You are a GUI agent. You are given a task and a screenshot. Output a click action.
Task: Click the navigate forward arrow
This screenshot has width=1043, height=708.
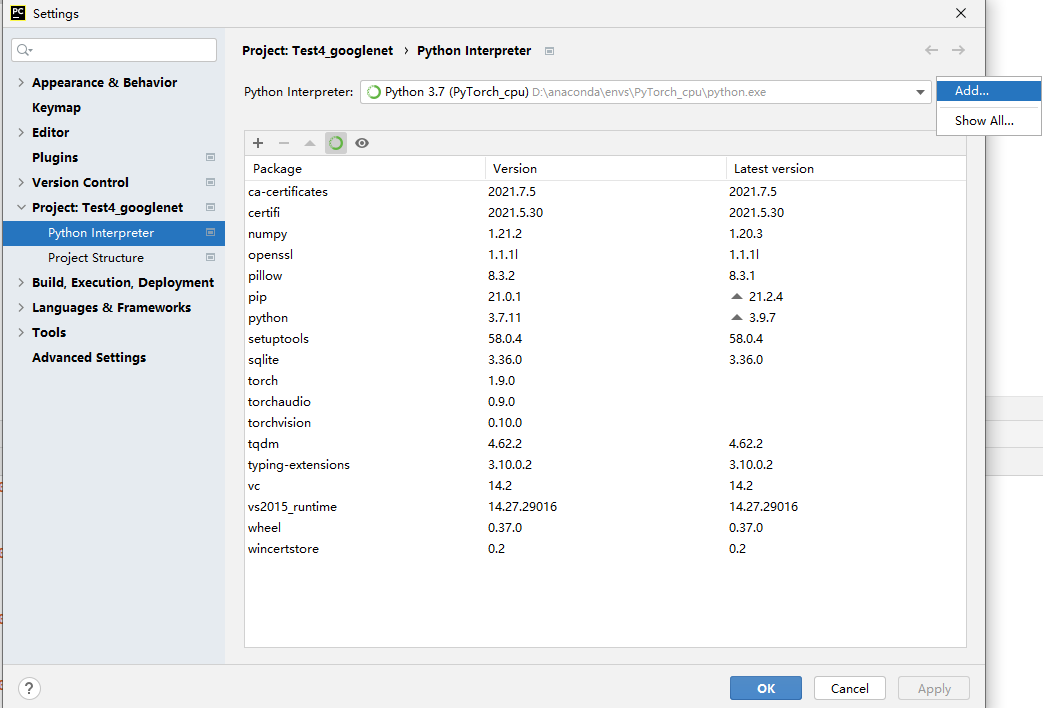click(x=958, y=50)
